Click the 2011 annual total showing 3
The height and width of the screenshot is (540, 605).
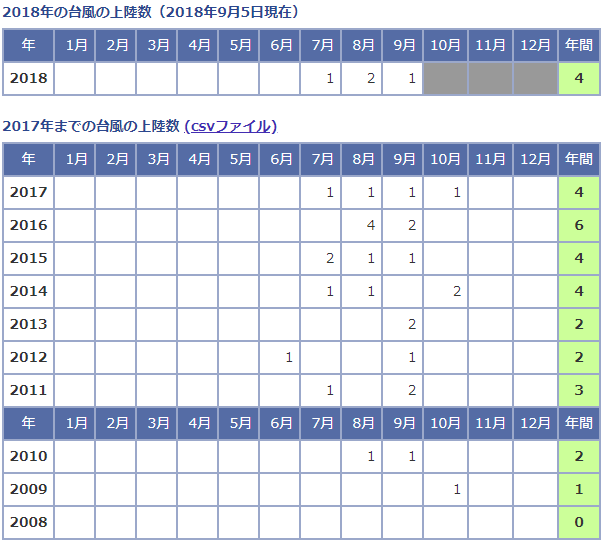coord(579,390)
